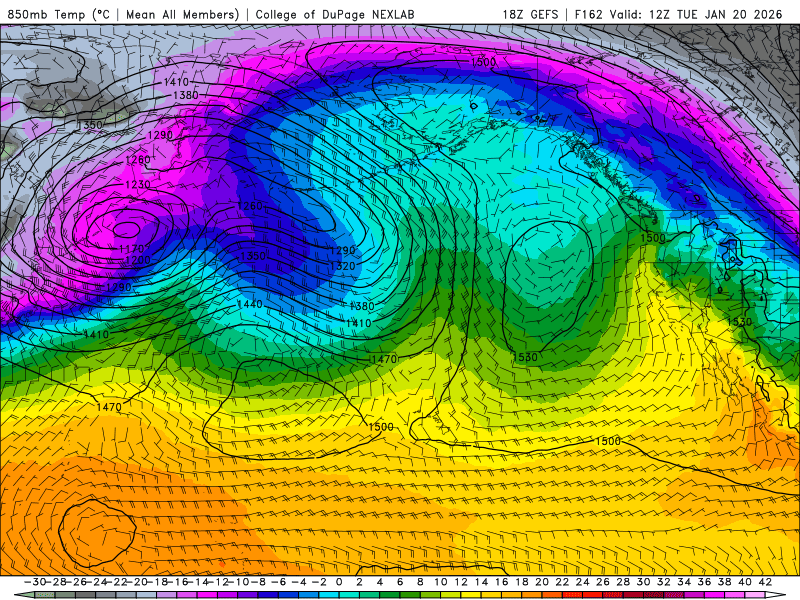Click the 1170 contour label near the low
800x600 pixels.
coord(132,249)
